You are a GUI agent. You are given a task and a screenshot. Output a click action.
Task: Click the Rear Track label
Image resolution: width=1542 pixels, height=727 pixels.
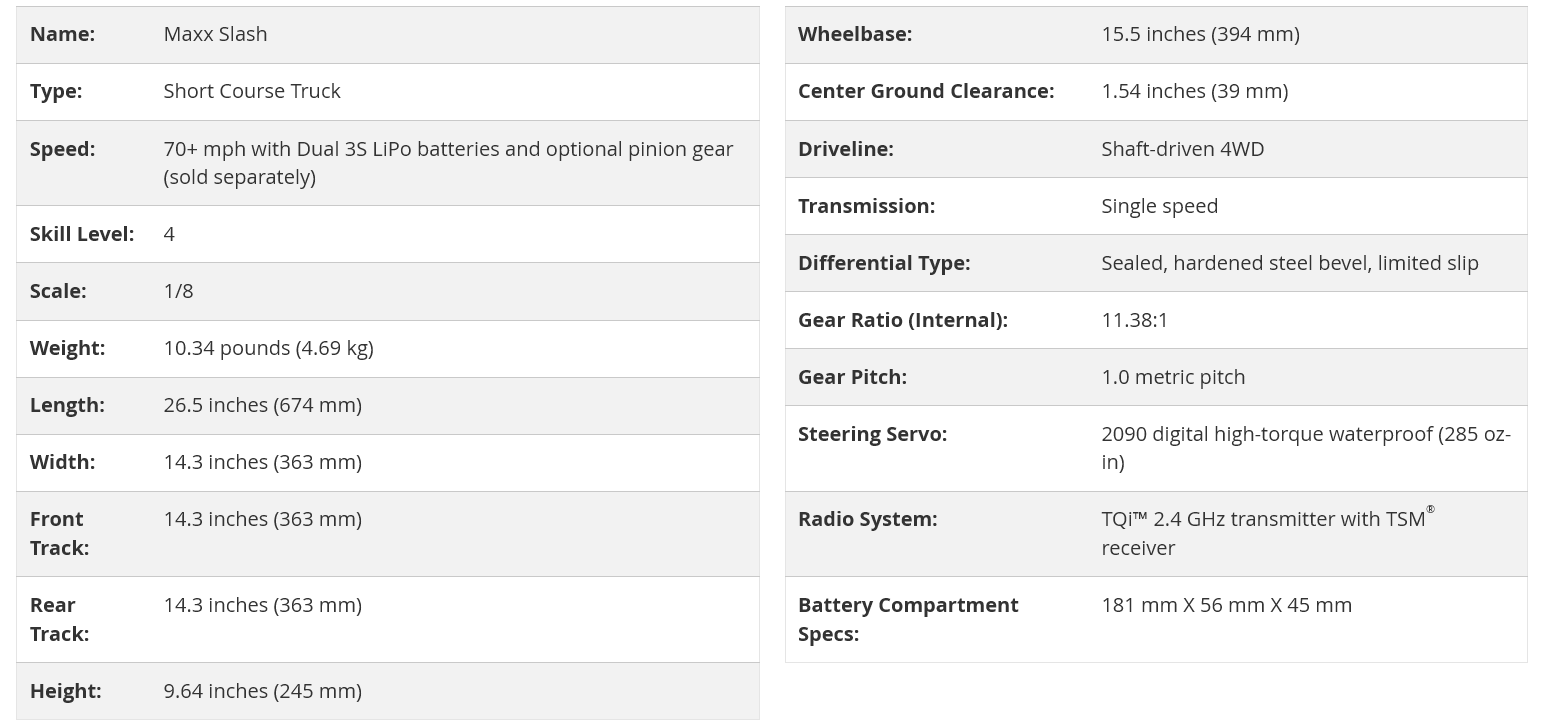coord(59,619)
